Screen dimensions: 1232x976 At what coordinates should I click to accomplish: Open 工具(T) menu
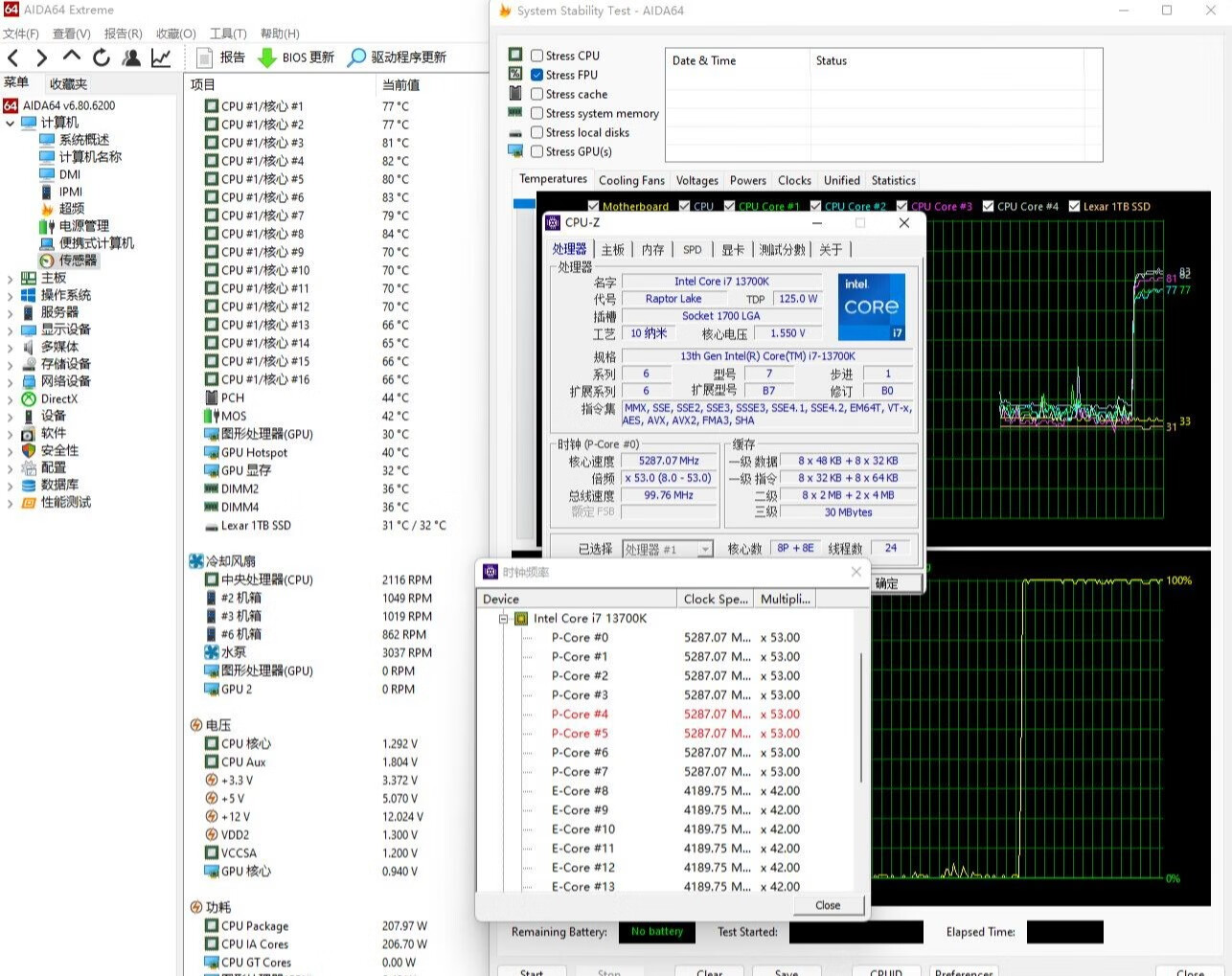coord(228,34)
